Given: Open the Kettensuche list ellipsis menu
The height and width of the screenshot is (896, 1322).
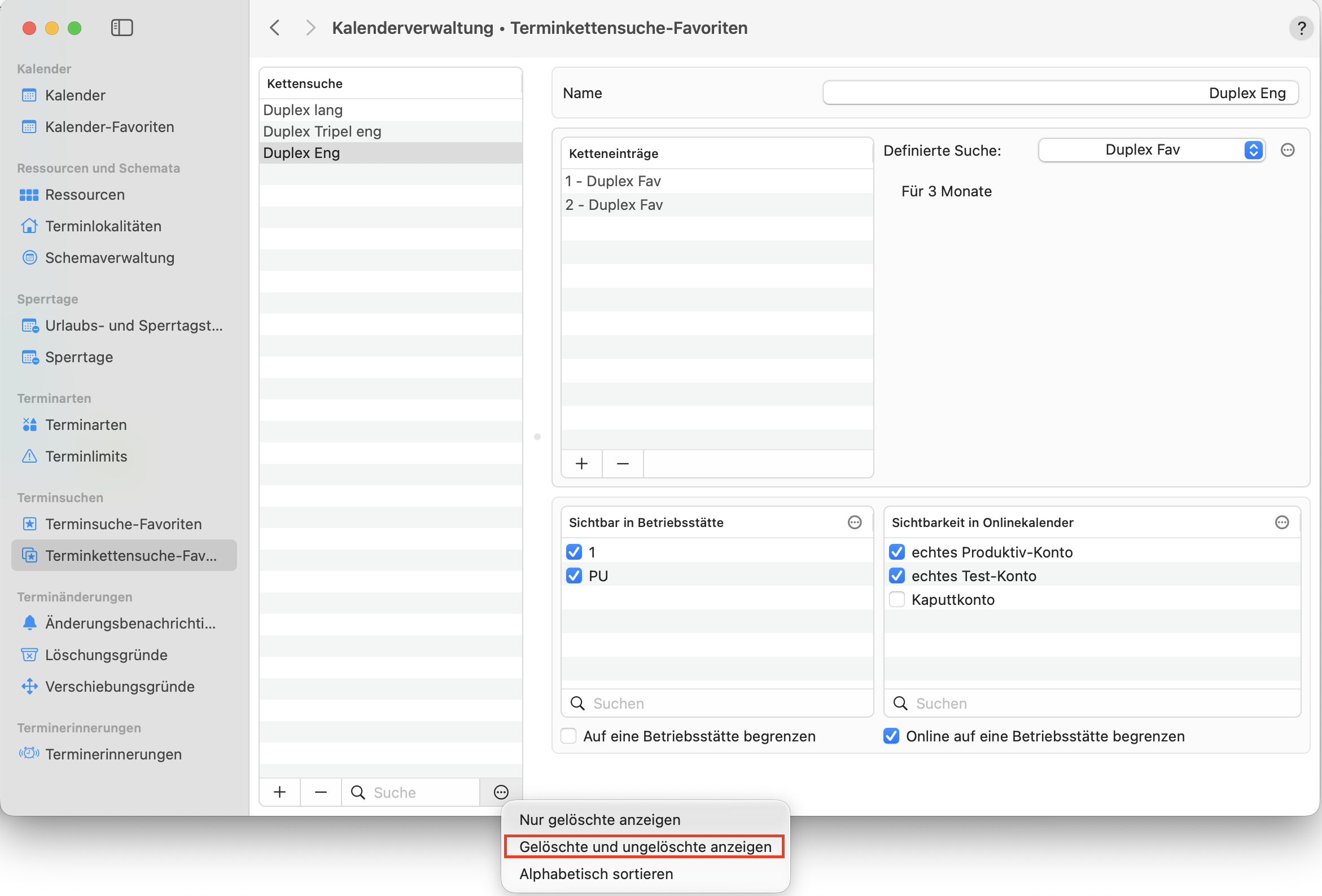Looking at the screenshot, I should pyautogui.click(x=501, y=792).
